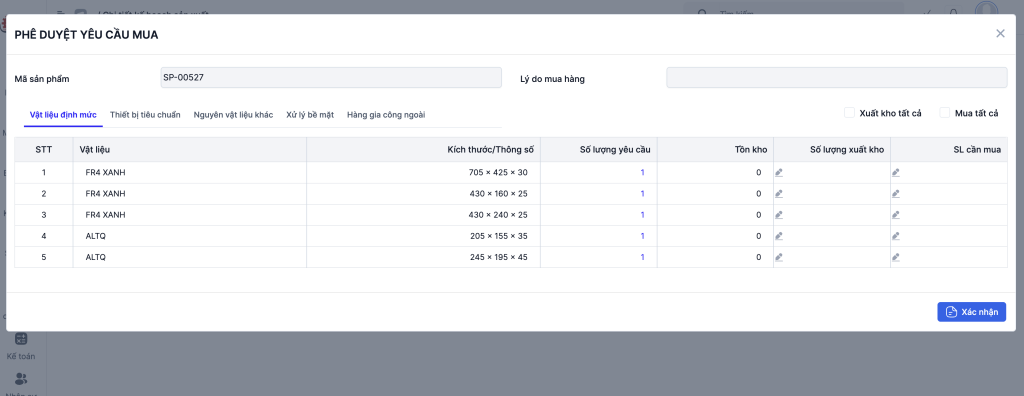Switch to Thiết bị tiêu chuẩn tab

coord(145,115)
